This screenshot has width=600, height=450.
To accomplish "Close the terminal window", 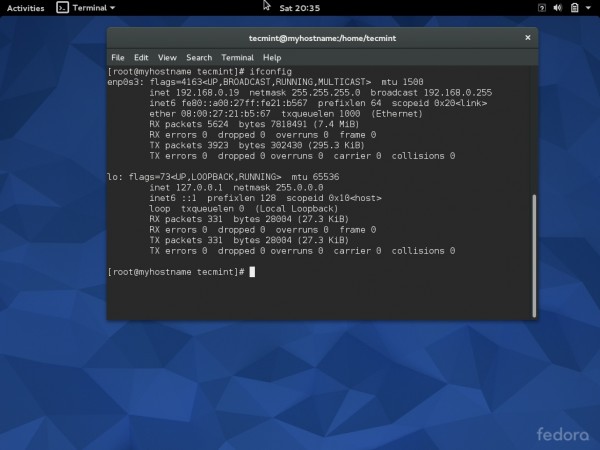I will pyautogui.click(x=528, y=38).
